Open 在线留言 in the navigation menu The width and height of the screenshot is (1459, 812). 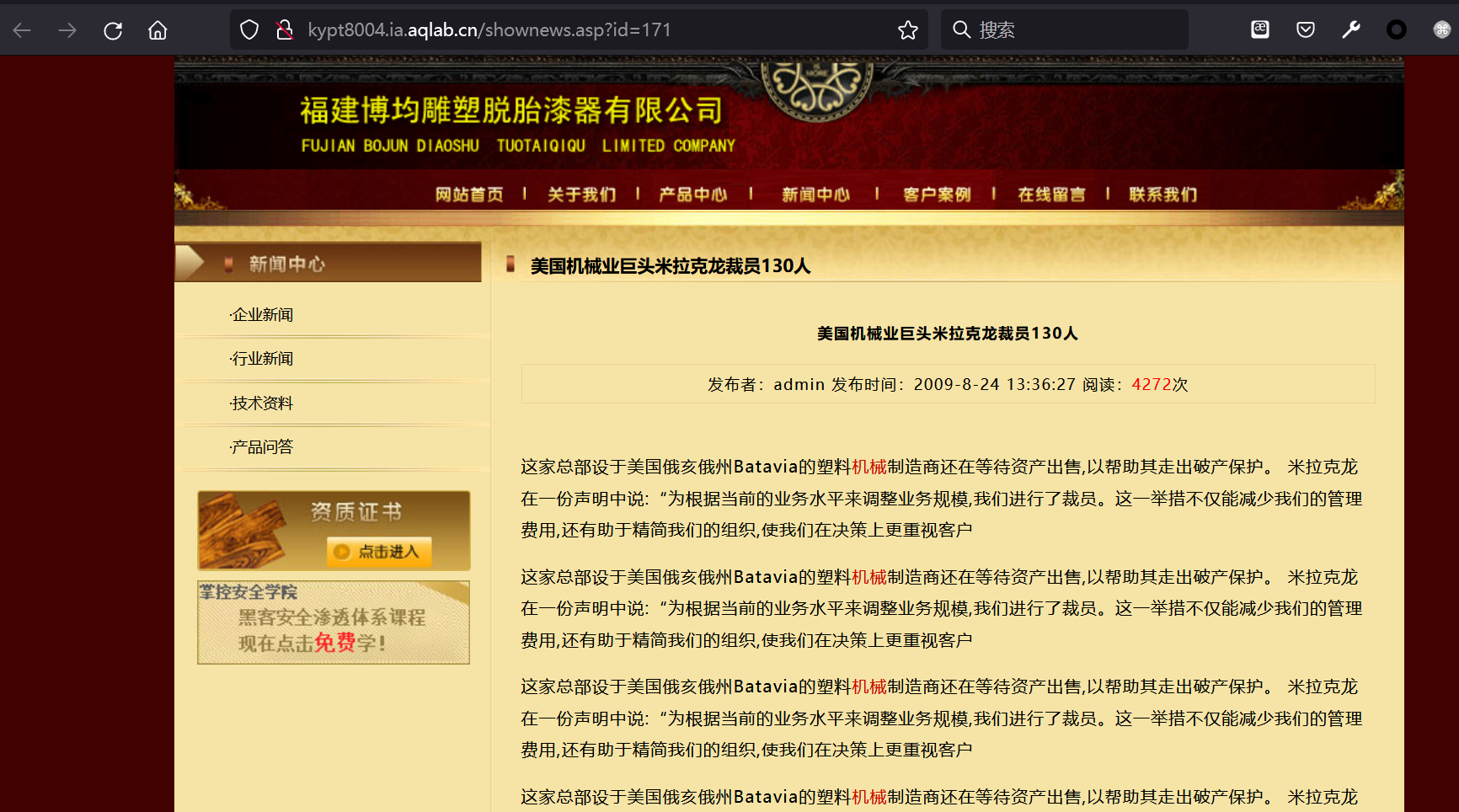(x=1052, y=195)
